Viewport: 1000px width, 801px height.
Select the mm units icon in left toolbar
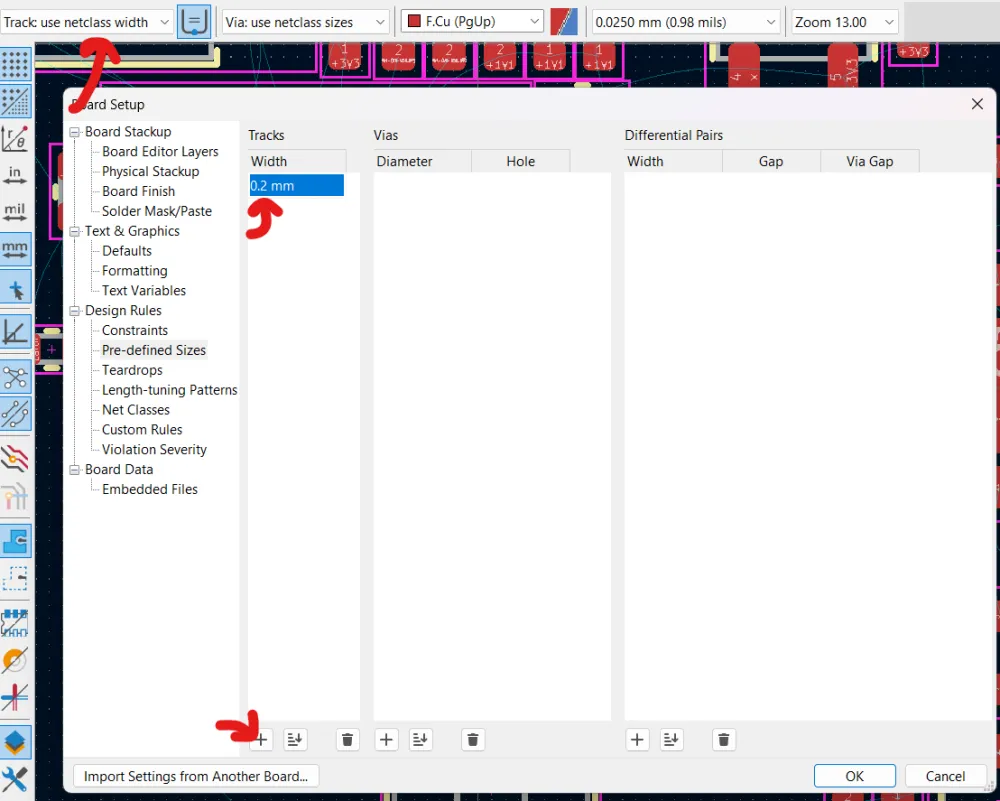[x=15, y=249]
